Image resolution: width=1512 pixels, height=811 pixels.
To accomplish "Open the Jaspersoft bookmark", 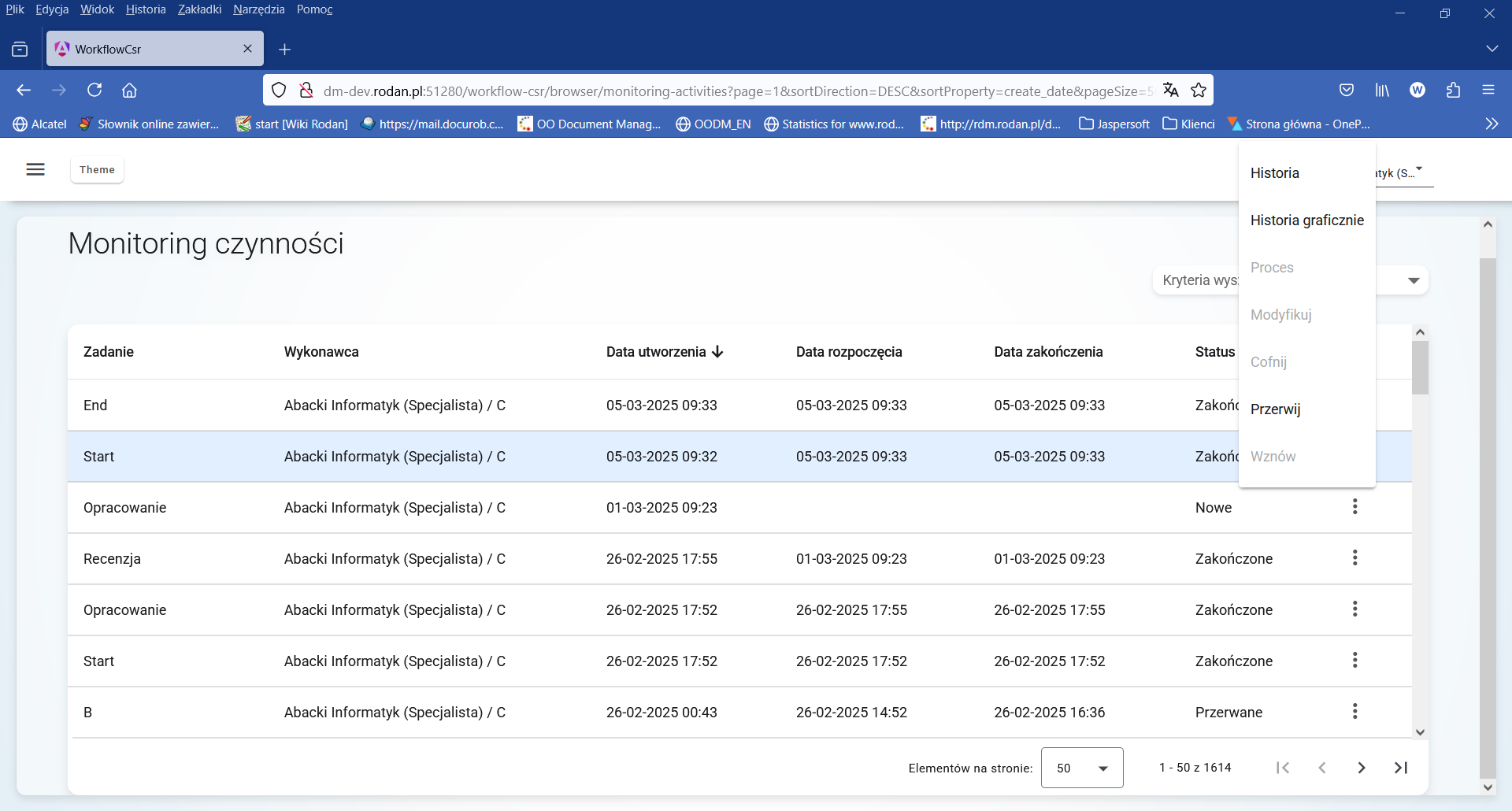I will click(1114, 124).
